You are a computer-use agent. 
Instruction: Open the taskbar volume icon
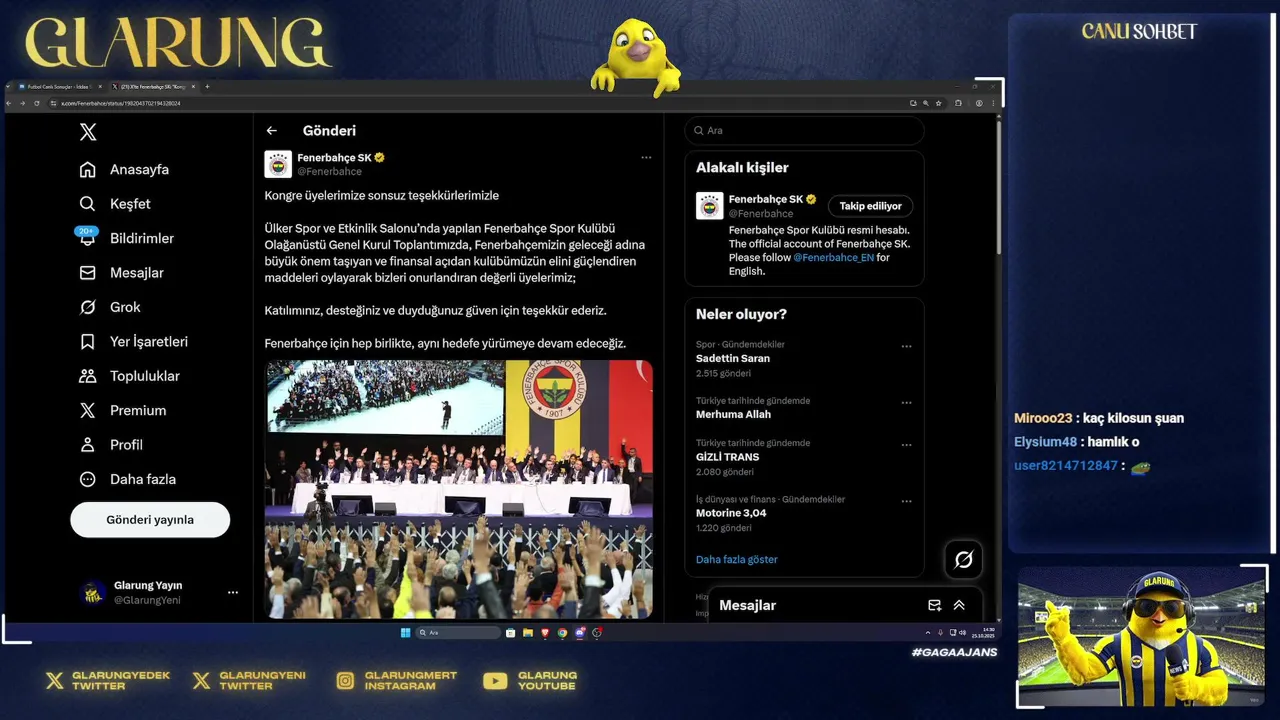tap(963, 632)
